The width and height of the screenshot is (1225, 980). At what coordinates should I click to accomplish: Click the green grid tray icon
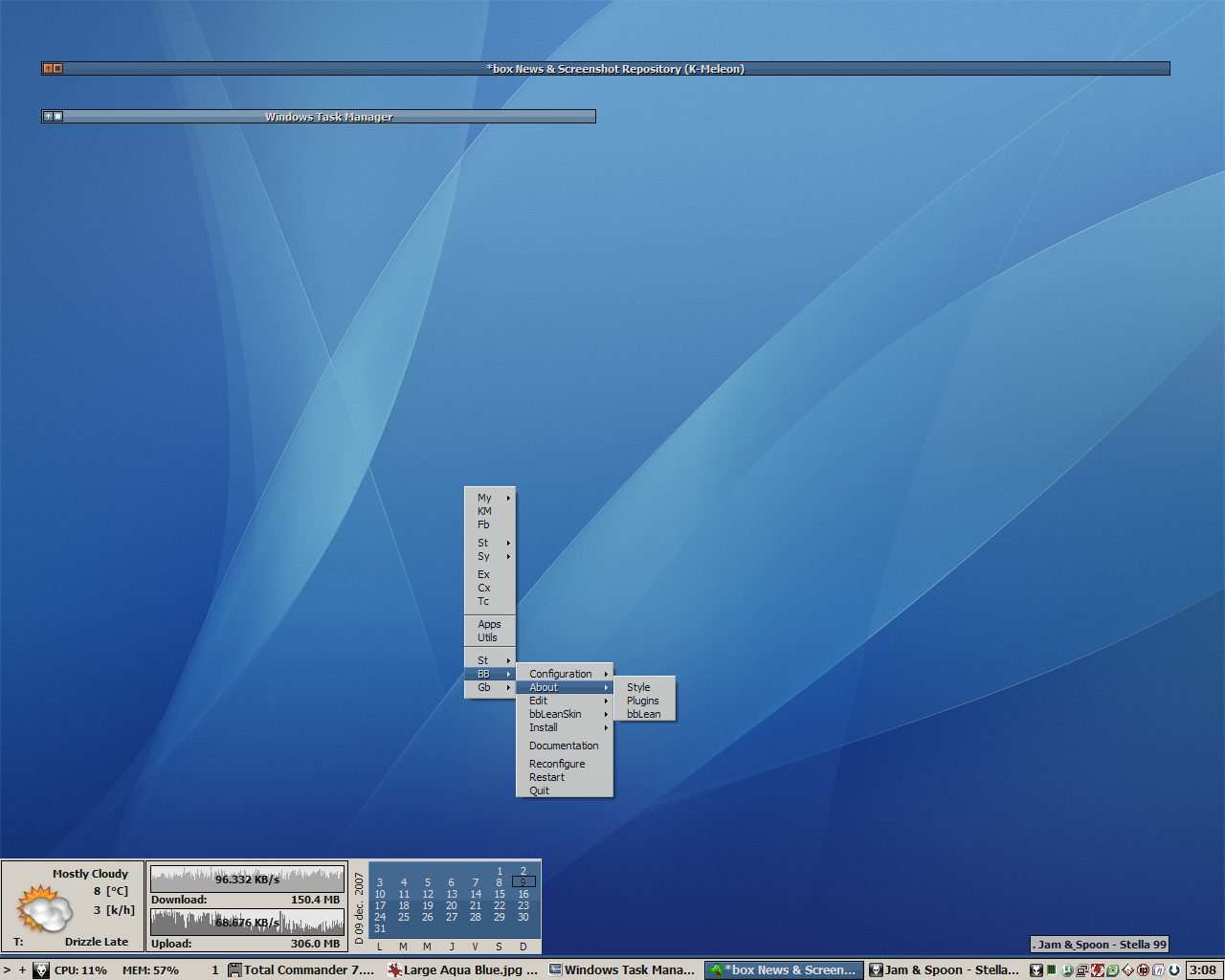tap(1052, 969)
